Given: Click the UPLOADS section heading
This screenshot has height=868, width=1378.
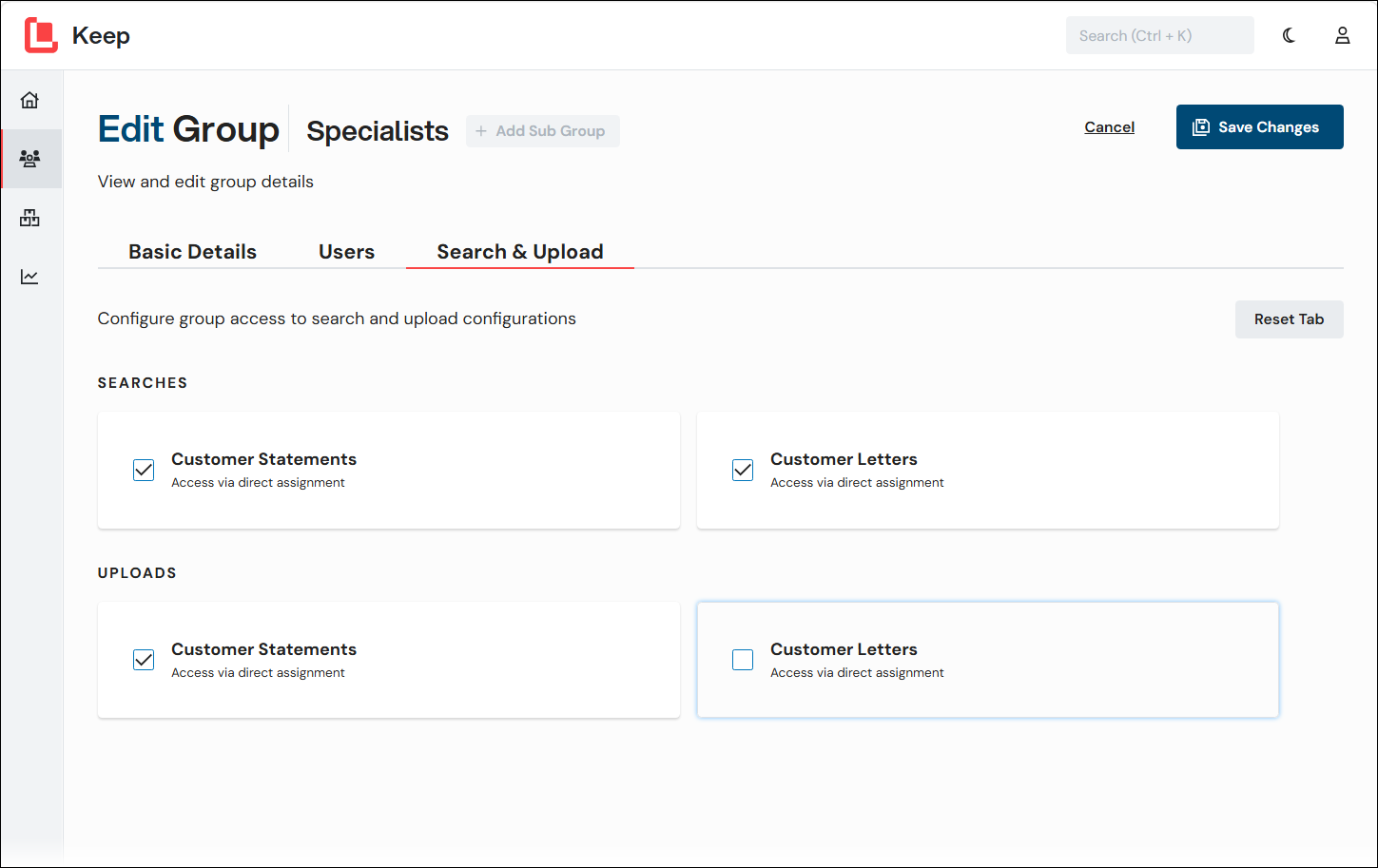Looking at the screenshot, I should [x=137, y=573].
